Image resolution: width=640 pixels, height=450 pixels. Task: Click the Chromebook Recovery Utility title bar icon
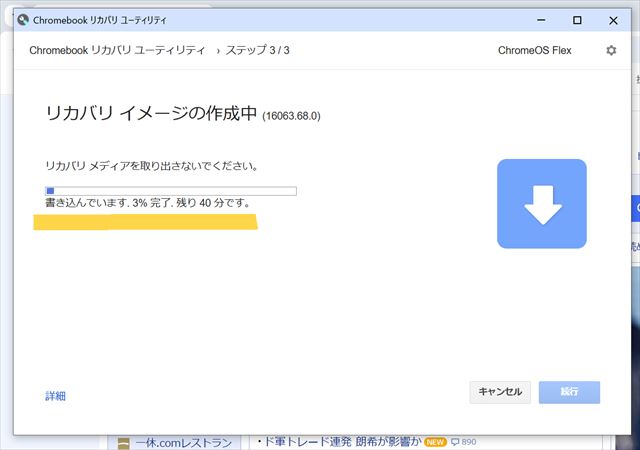[23, 20]
